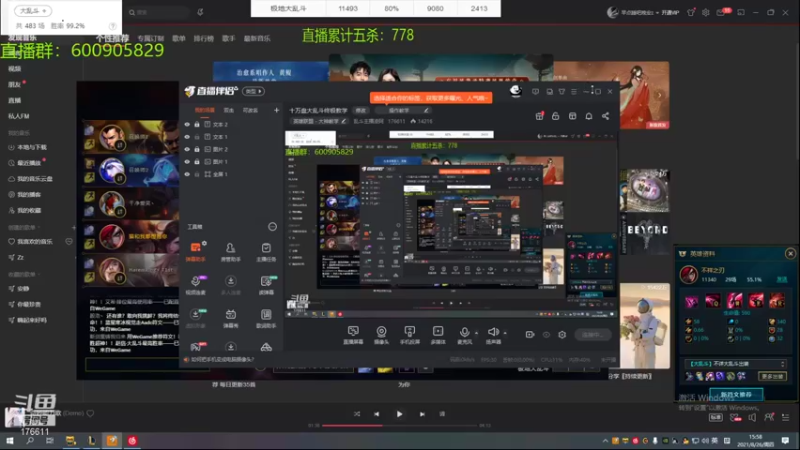This screenshot has width=800, height=450.
Task: Toggle lock on 文本 2 source
Action: click(197, 124)
